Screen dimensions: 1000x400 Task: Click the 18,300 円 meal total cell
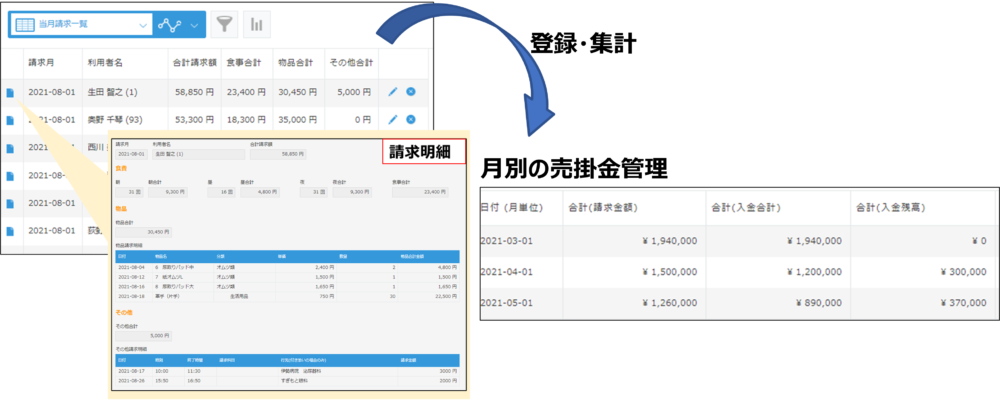pyautogui.click(x=246, y=119)
